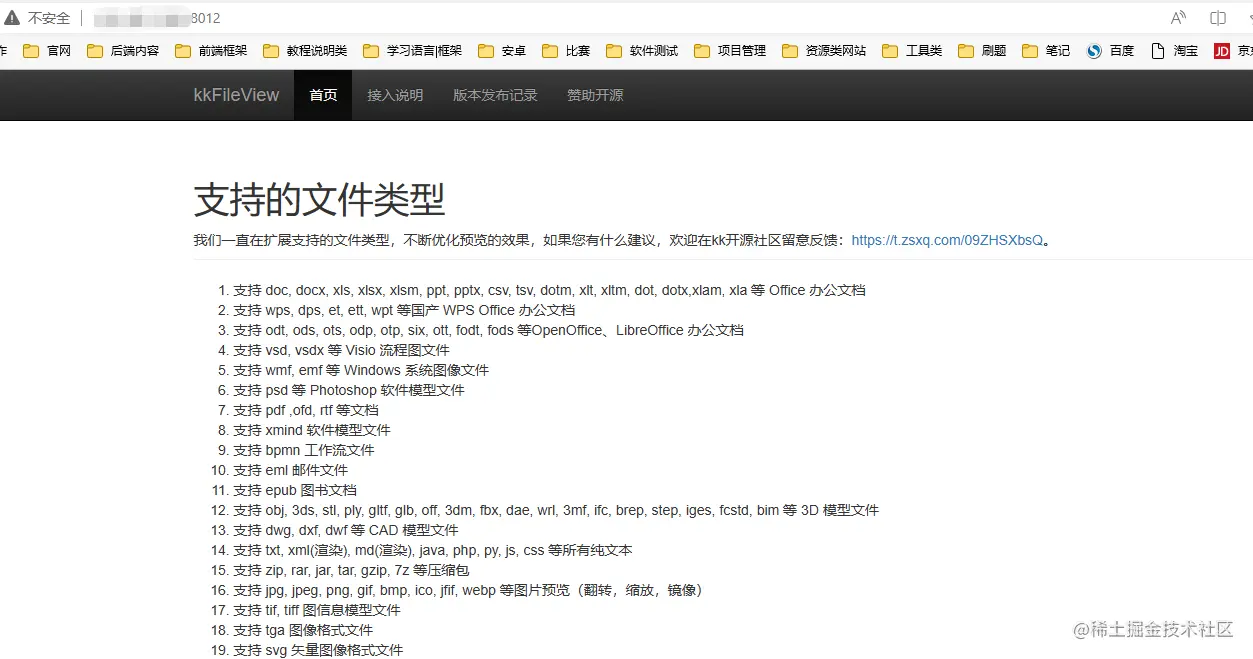Open the 项目管理 bookmark folder
This screenshot has height=659, width=1253.
730,50
